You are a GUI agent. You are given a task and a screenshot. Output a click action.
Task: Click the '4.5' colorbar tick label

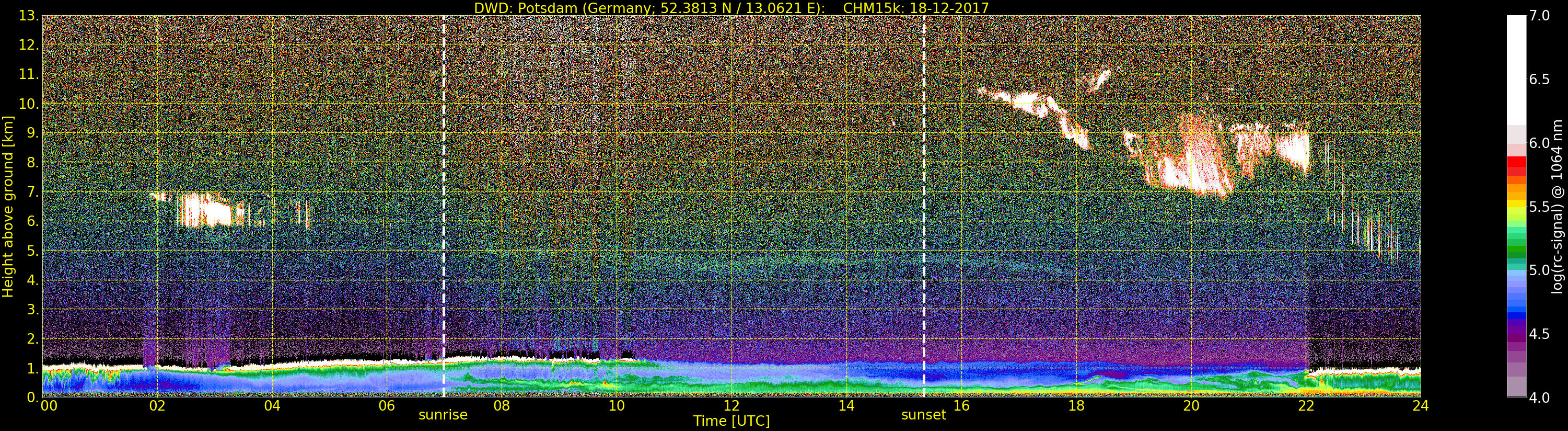click(x=1539, y=334)
